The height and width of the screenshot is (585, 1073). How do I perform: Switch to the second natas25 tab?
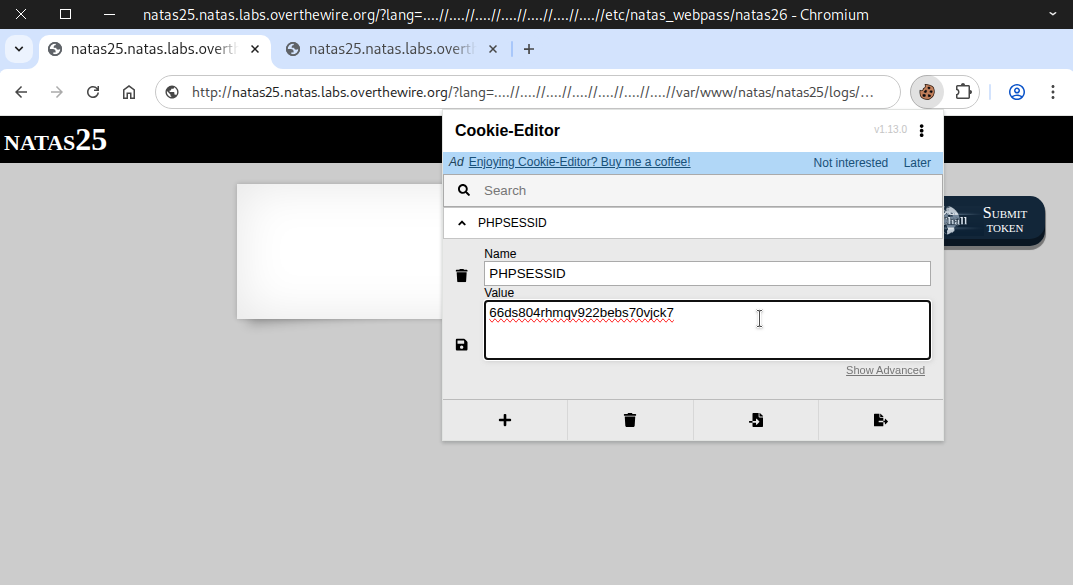(x=389, y=49)
